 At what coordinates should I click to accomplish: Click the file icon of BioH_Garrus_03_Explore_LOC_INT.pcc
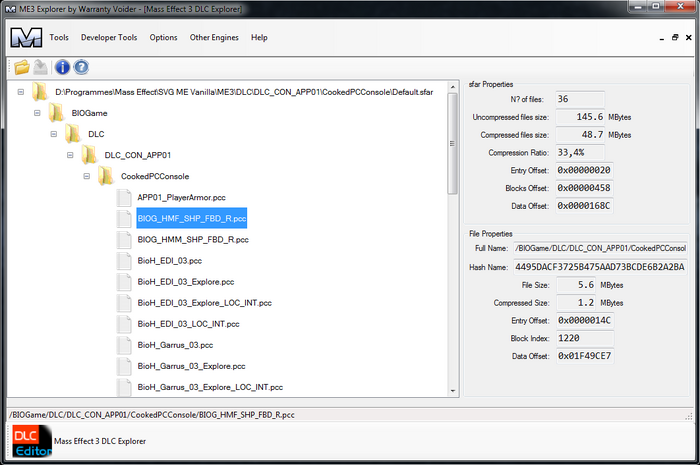pyautogui.click(x=124, y=387)
